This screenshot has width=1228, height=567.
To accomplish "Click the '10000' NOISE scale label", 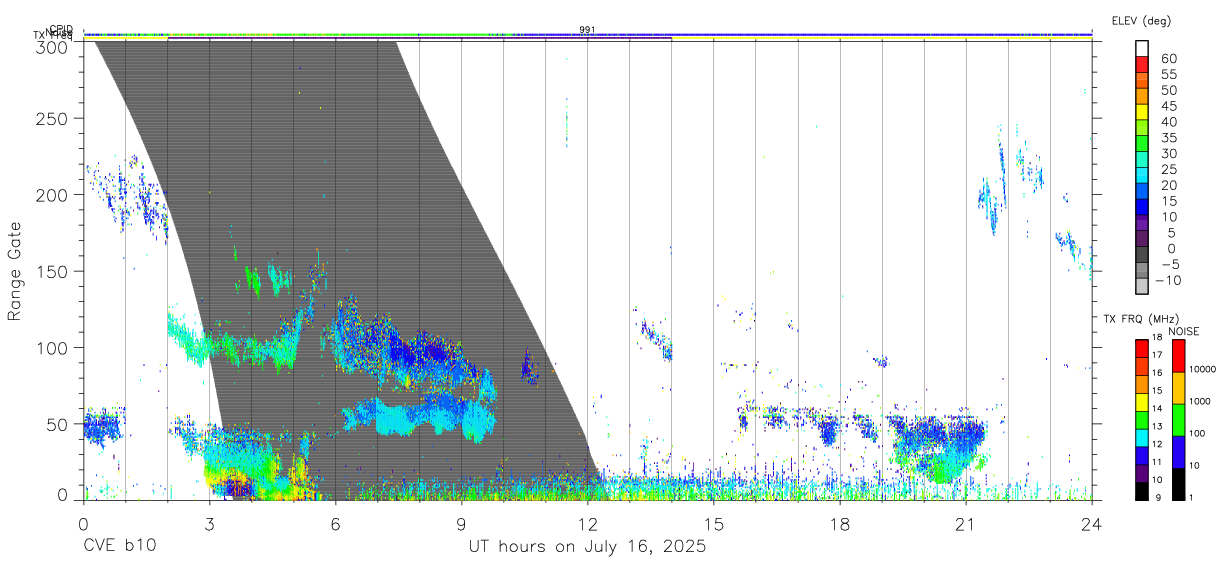I will click(1202, 369).
